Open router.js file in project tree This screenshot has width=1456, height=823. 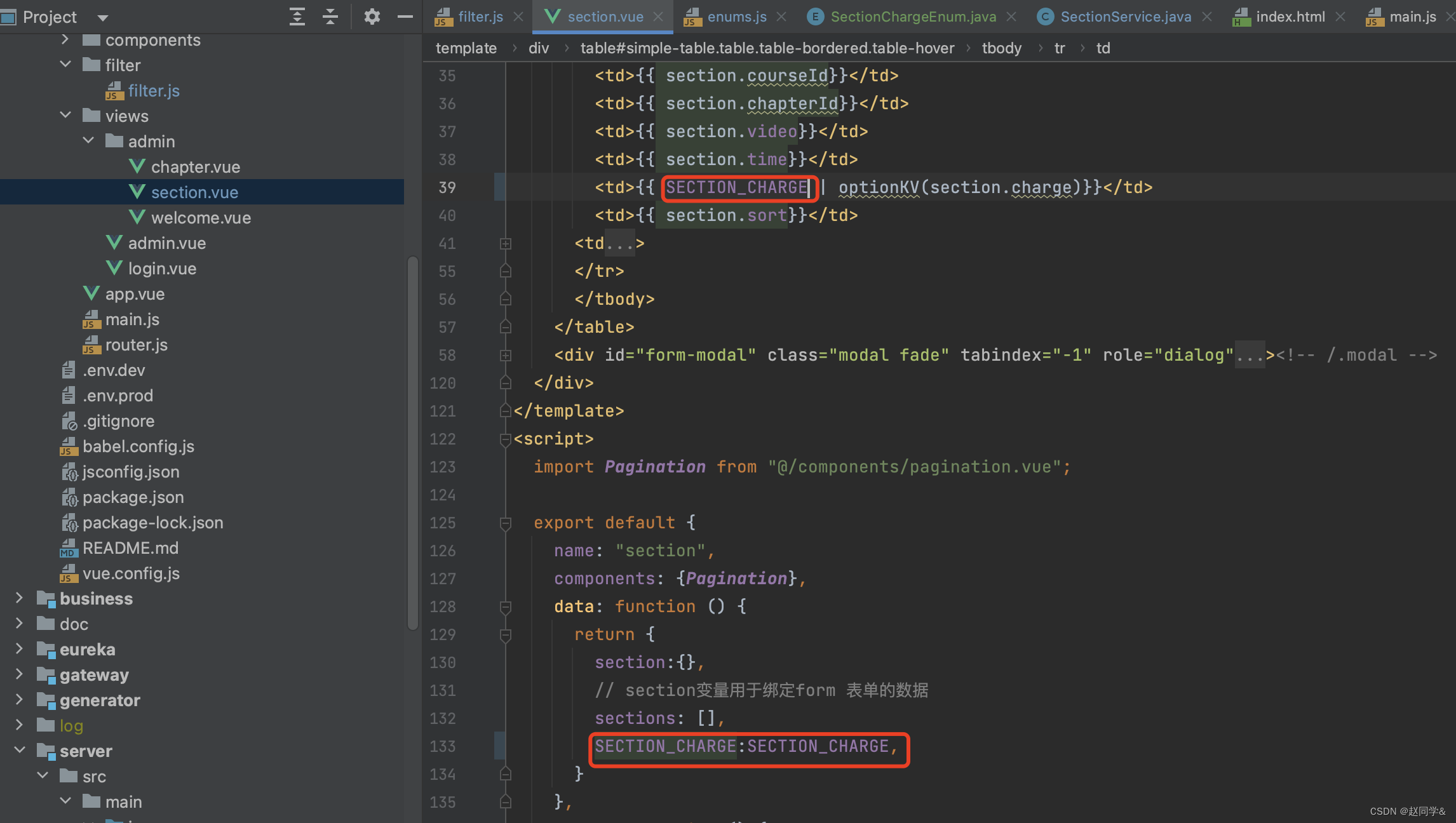point(136,345)
